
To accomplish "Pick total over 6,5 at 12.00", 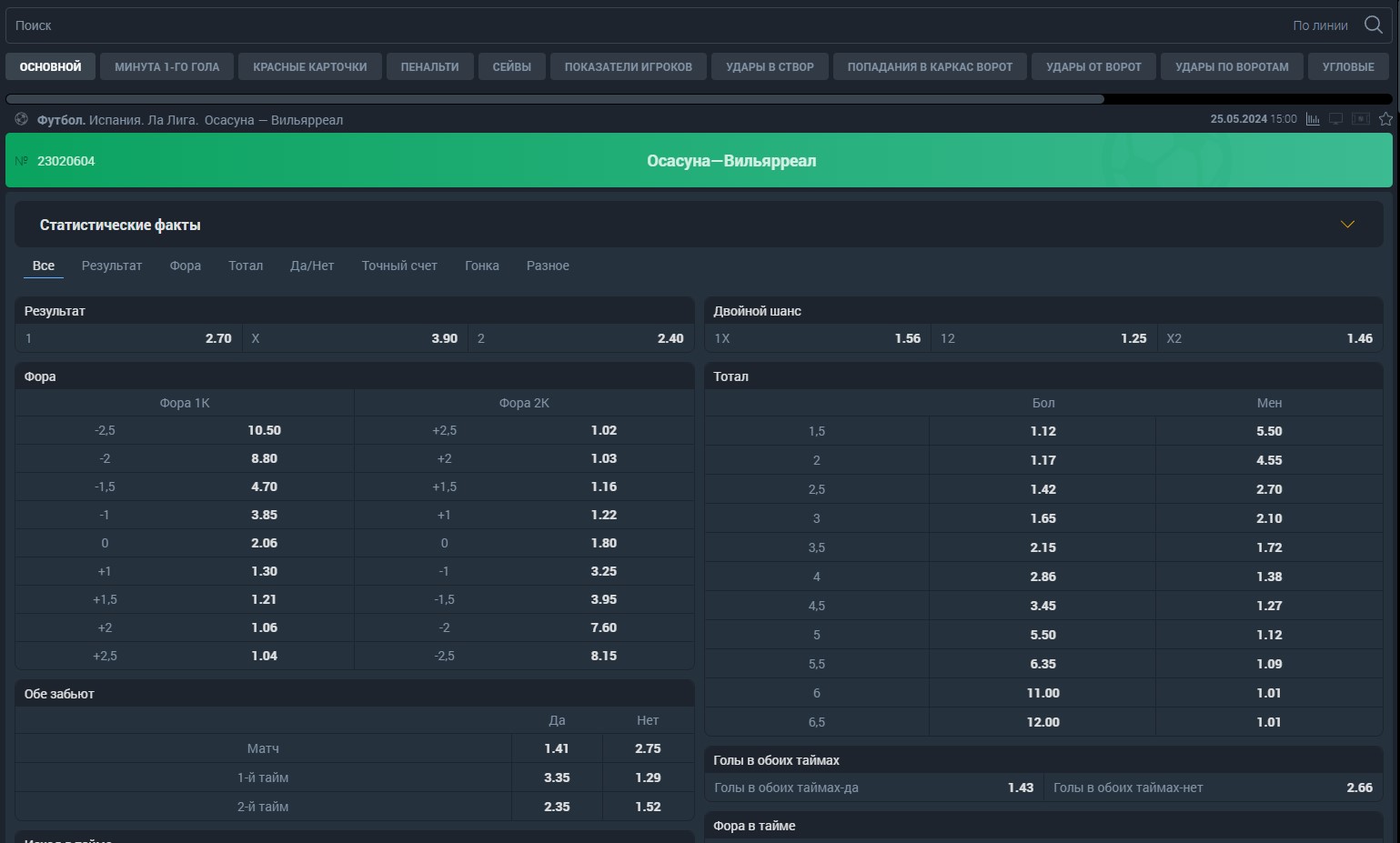I will click(x=1042, y=722).
